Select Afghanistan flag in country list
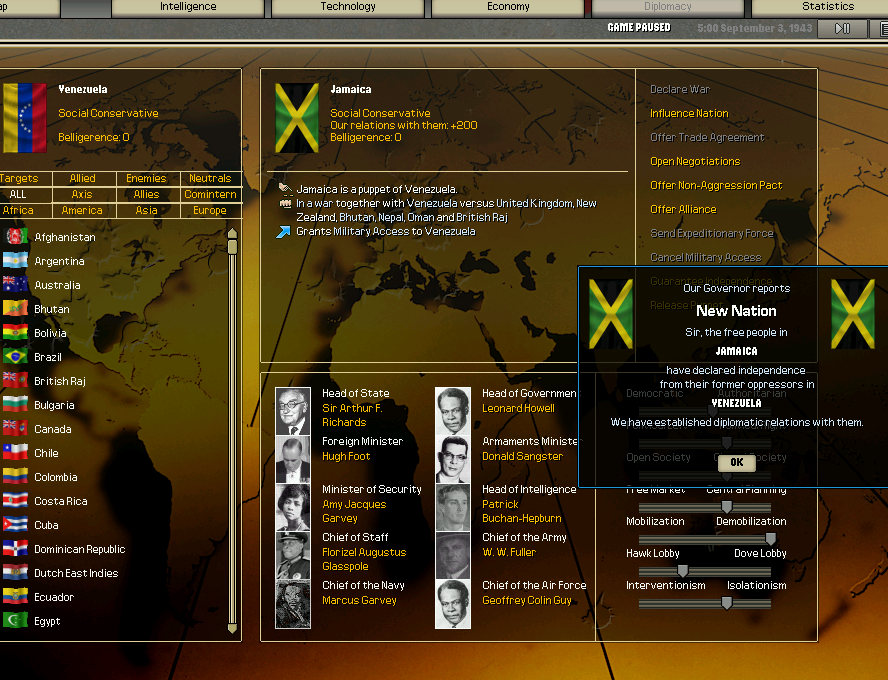Image resolution: width=888 pixels, height=680 pixels. (15, 237)
